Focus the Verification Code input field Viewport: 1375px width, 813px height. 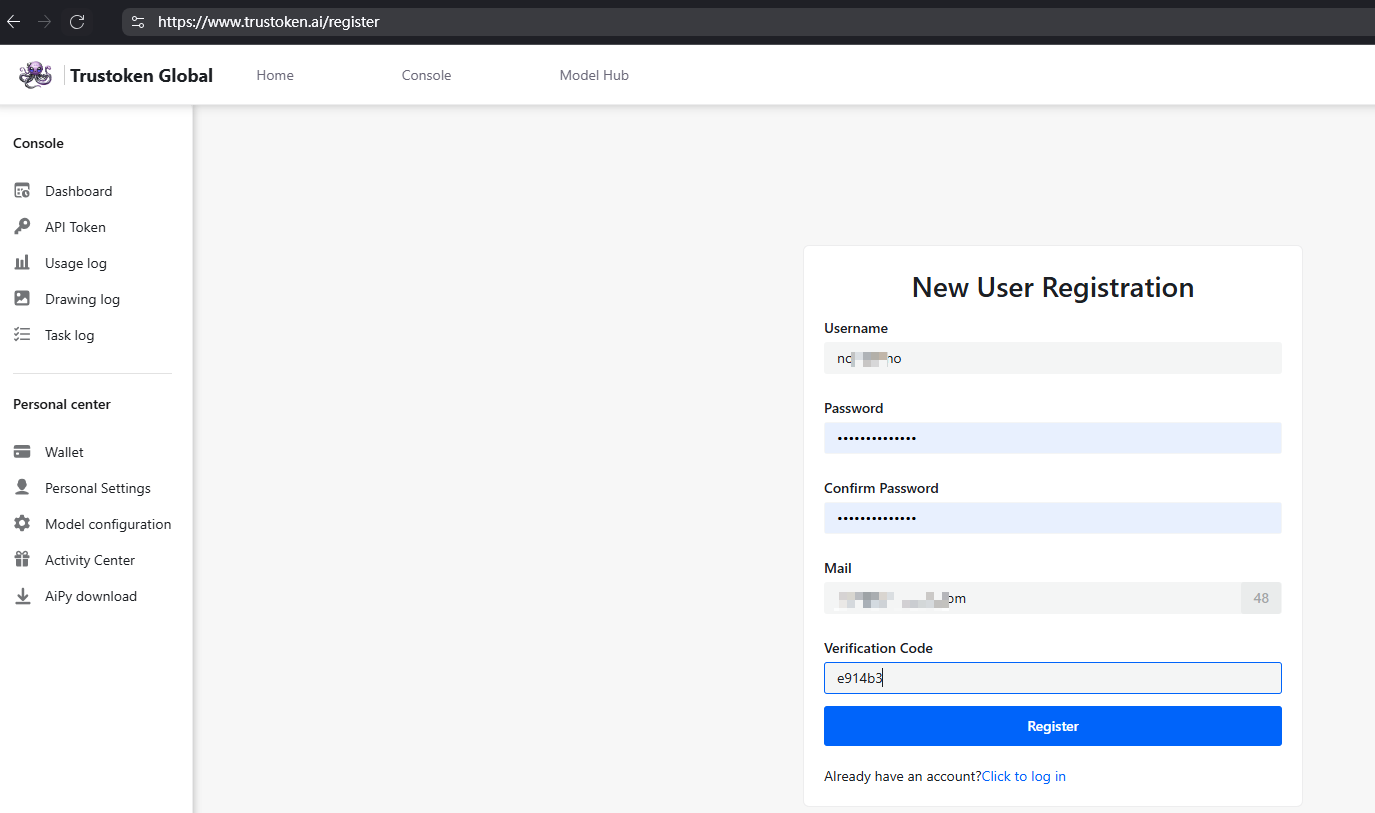click(x=1052, y=678)
